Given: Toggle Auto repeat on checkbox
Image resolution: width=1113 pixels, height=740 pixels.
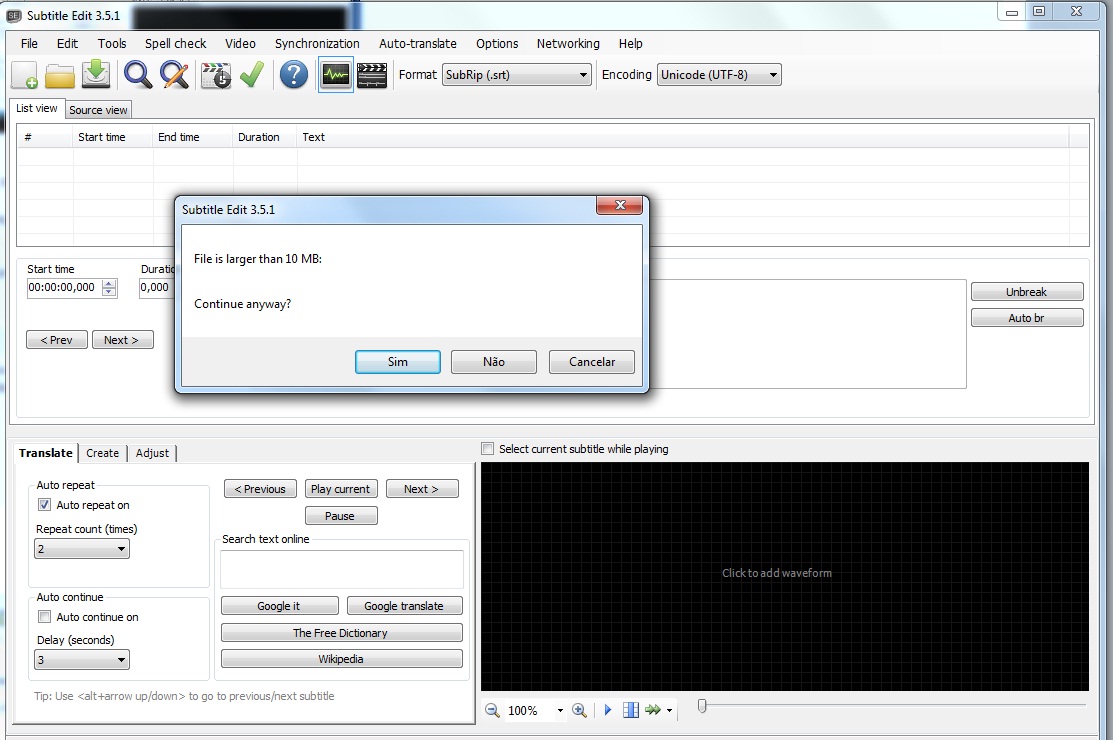Looking at the screenshot, I should pos(44,504).
